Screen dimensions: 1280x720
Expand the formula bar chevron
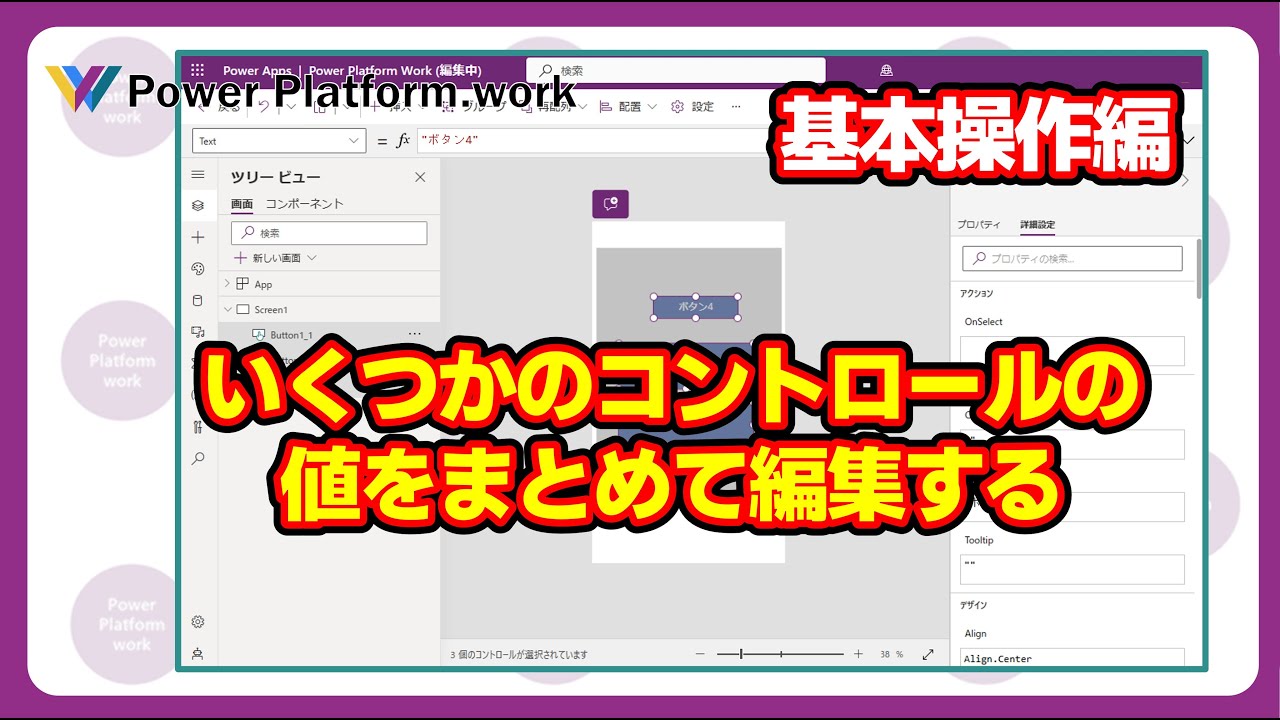click(1189, 141)
